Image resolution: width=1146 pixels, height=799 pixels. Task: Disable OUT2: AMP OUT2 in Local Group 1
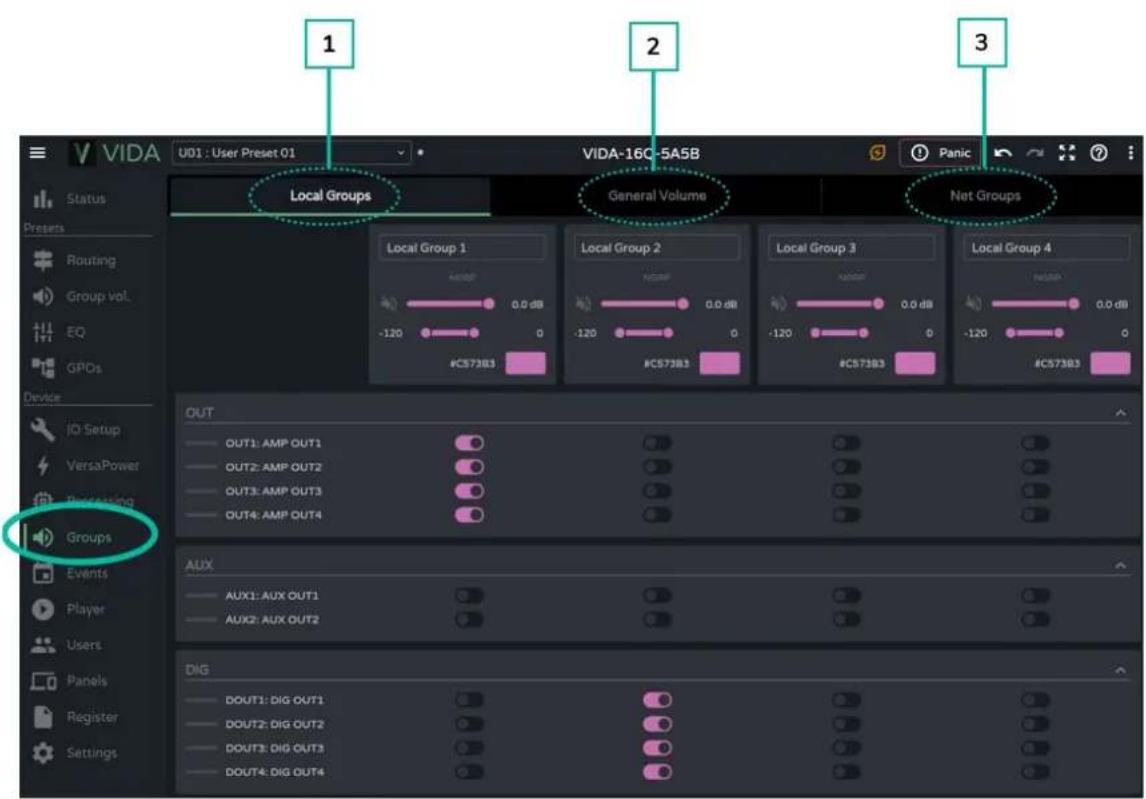click(x=469, y=467)
